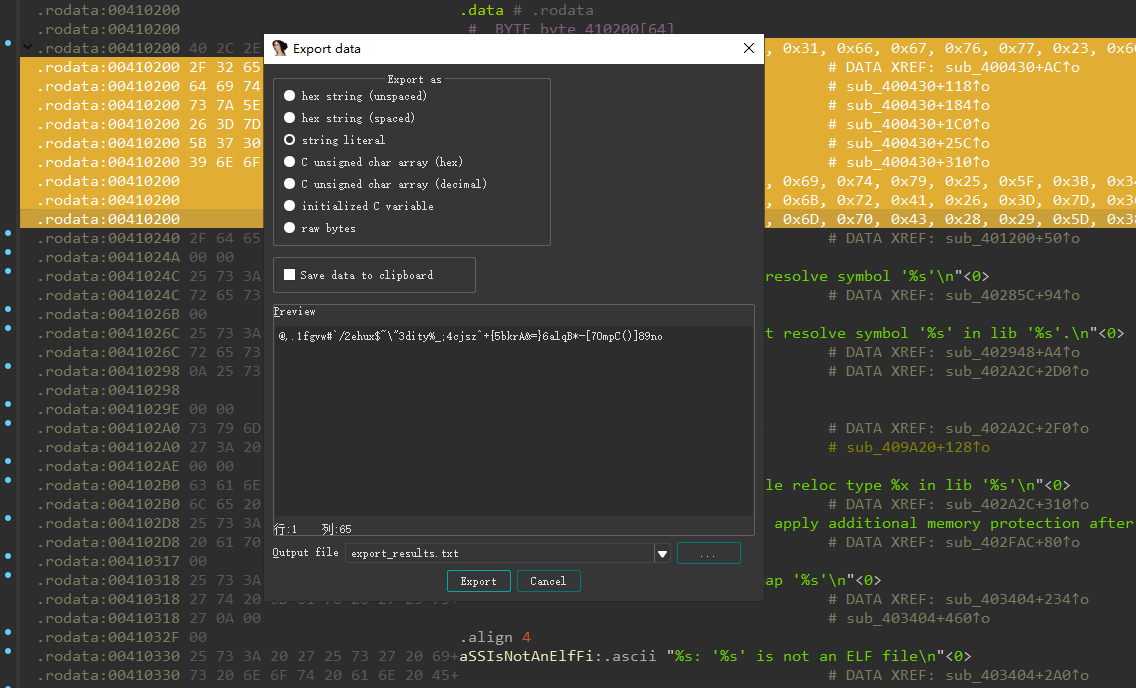
Task: Jump to xref sub_400430+184
Action: tap(918, 105)
